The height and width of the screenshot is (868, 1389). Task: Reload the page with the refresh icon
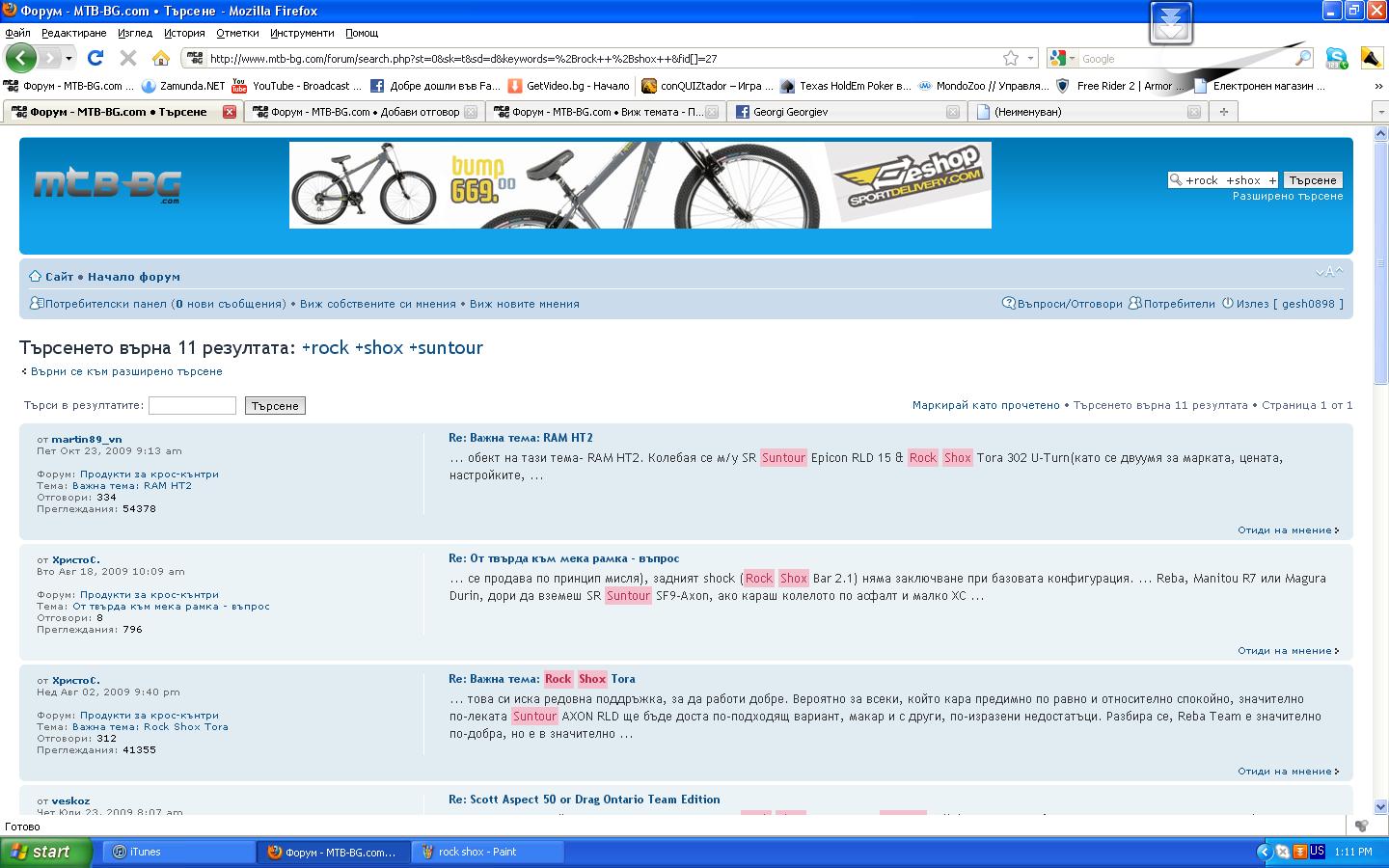pyautogui.click(x=95, y=58)
